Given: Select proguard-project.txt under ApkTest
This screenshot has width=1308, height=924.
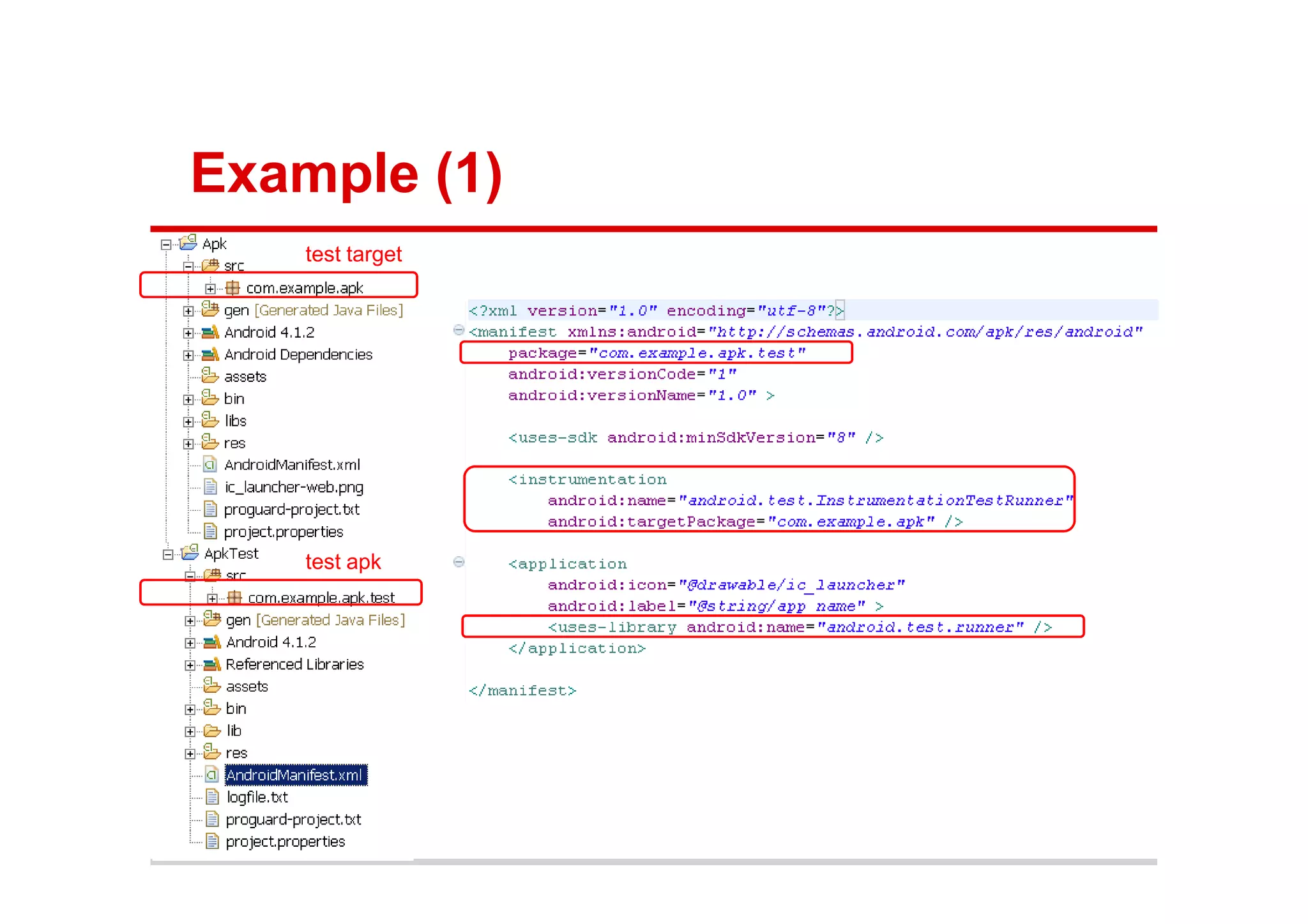Looking at the screenshot, I should pos(294,819).
